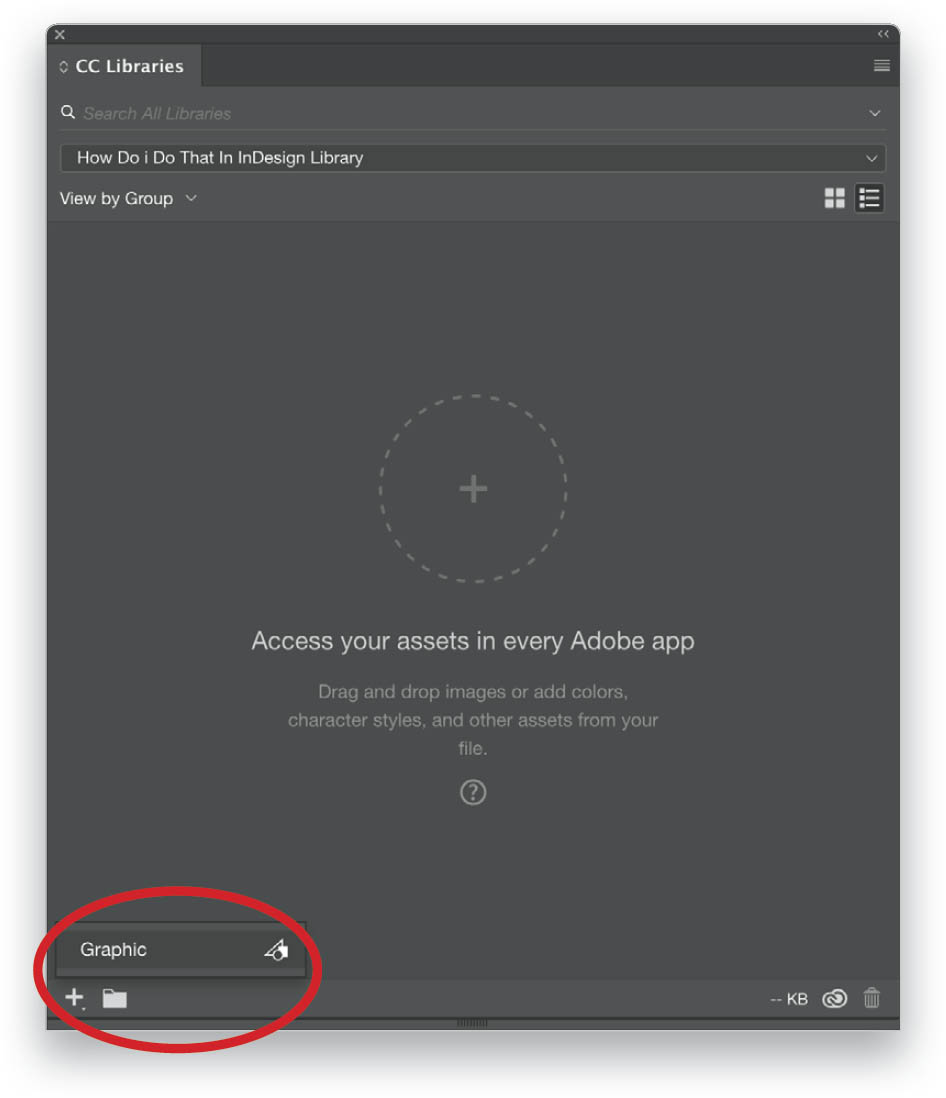Select the CC Libraries tab
Viewport: 946px width, 1098px height.
(125, 66)
